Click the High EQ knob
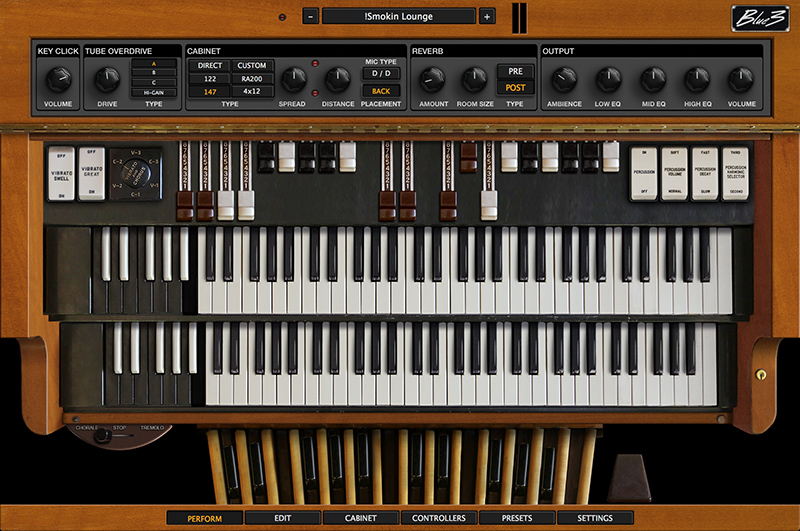 (x=697, y=79)
